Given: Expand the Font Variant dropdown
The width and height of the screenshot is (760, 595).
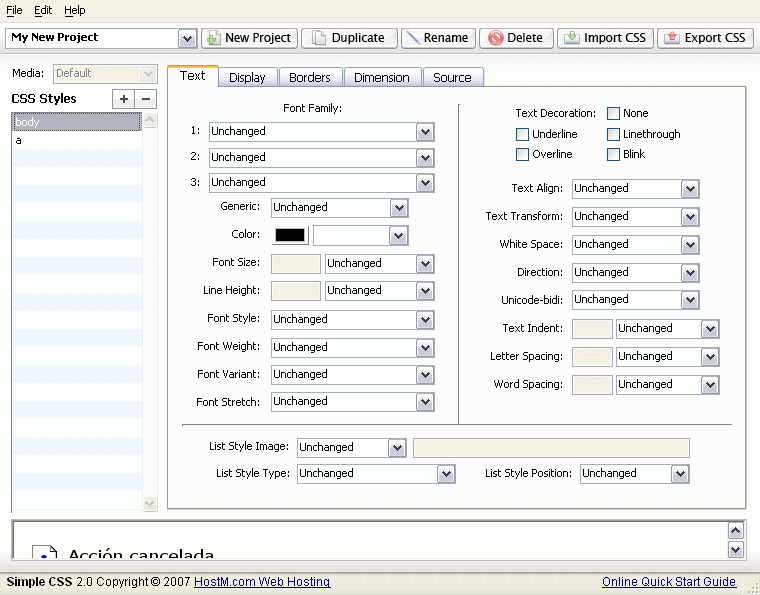Looking at the screenshot, I should [425, 375].
